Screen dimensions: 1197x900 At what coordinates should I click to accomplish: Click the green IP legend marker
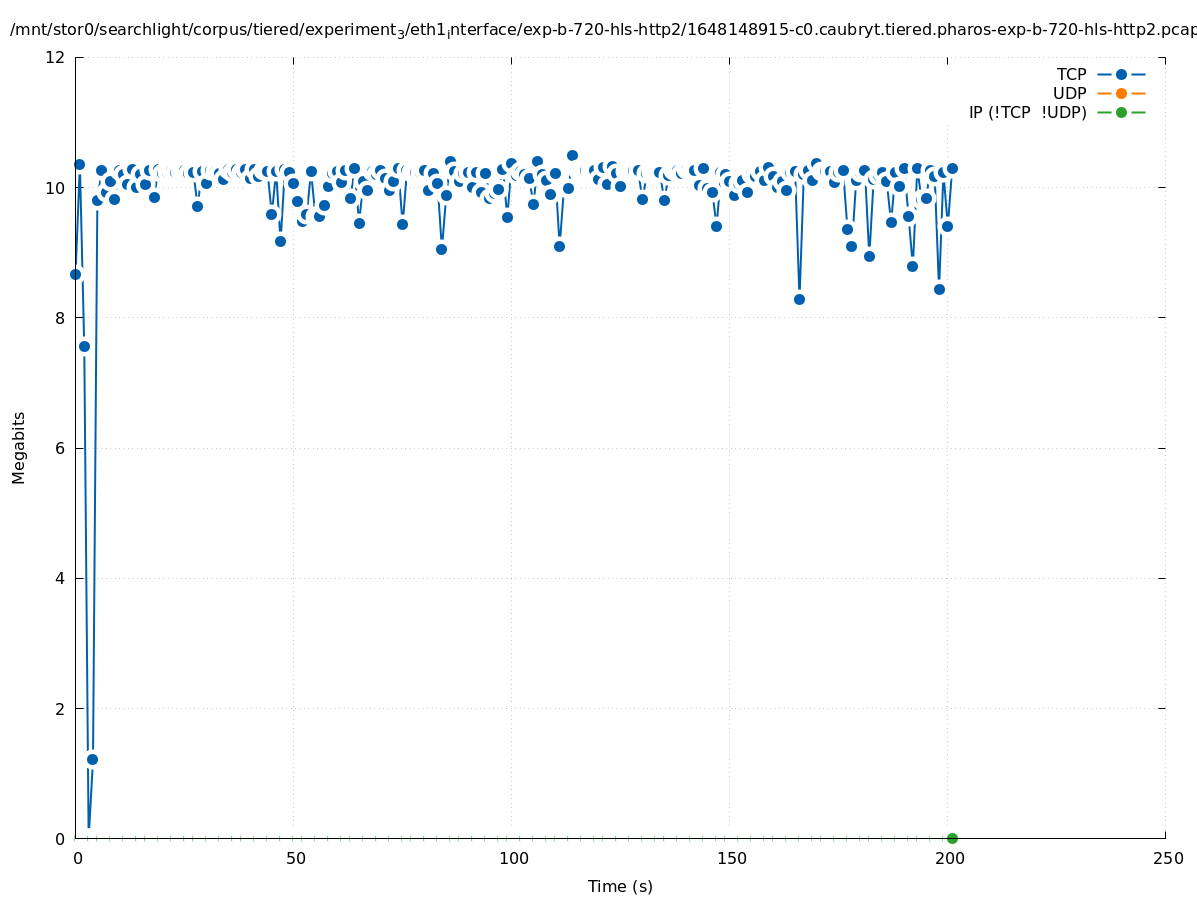coord(1121,112)
